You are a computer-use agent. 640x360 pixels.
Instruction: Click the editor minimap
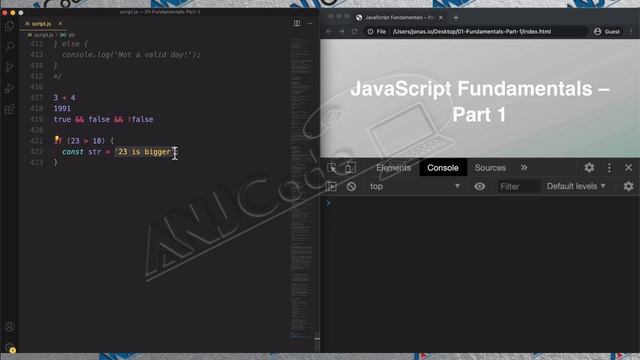tap(302, 188)
